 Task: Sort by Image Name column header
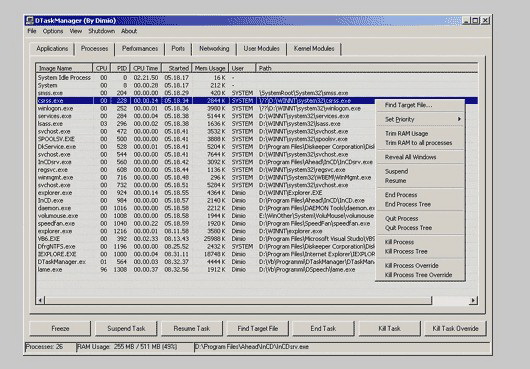(x=64, y=68)
